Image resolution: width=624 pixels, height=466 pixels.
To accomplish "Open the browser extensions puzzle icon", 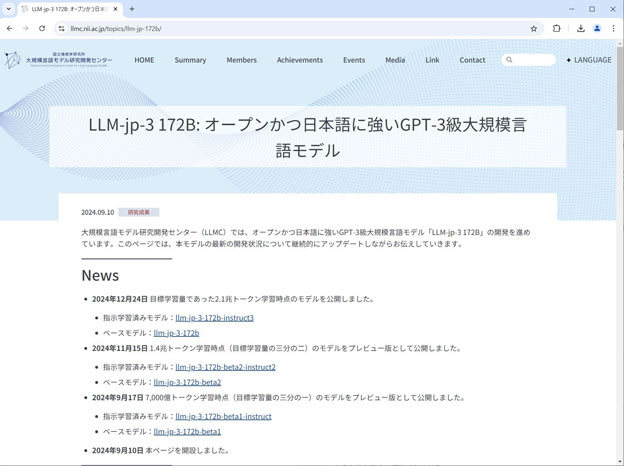I will (556, 29).
